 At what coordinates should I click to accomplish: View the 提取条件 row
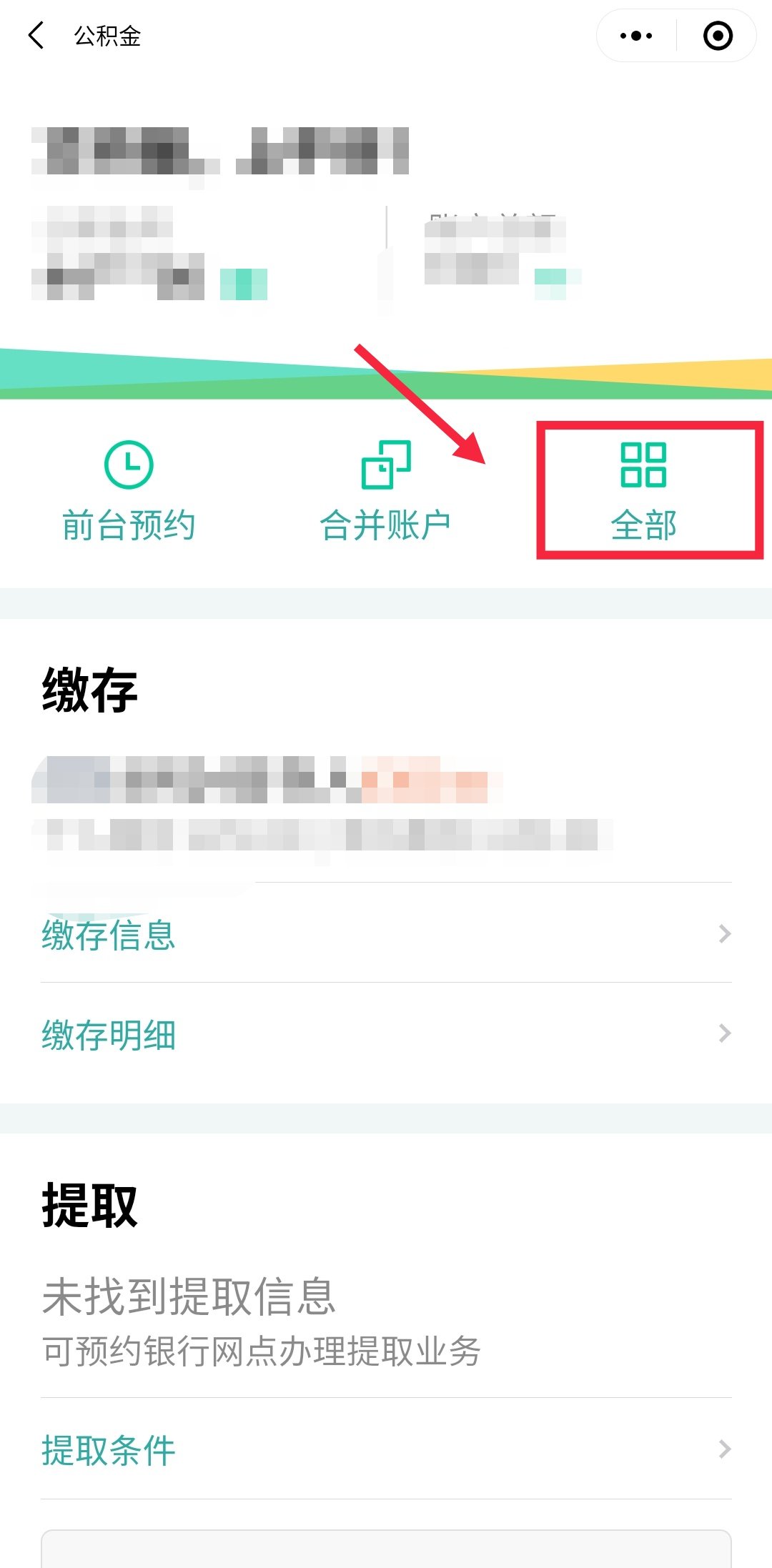pyautogui.click(x=386, y=1449)
